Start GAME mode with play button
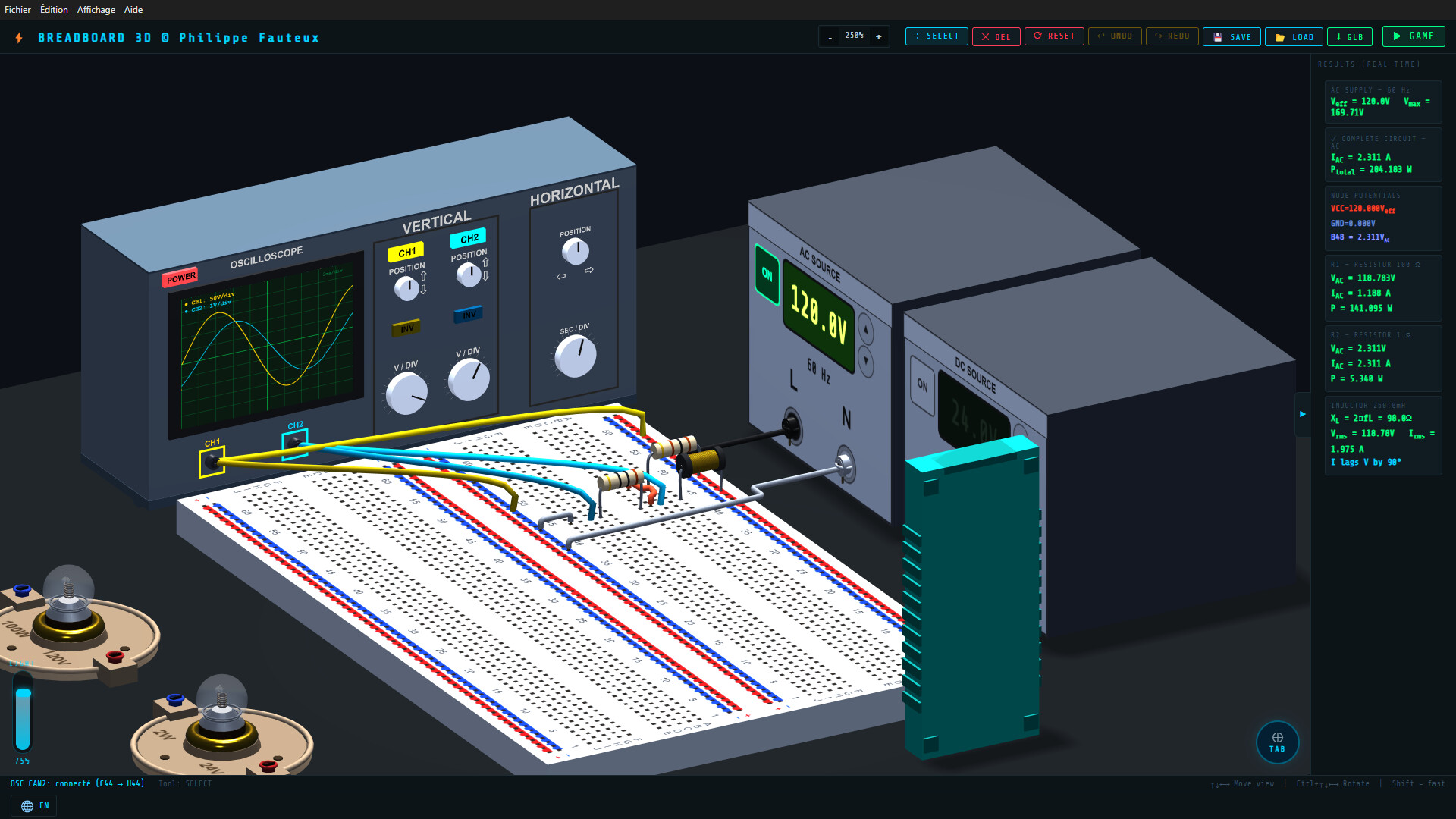 click(1413, 36)
